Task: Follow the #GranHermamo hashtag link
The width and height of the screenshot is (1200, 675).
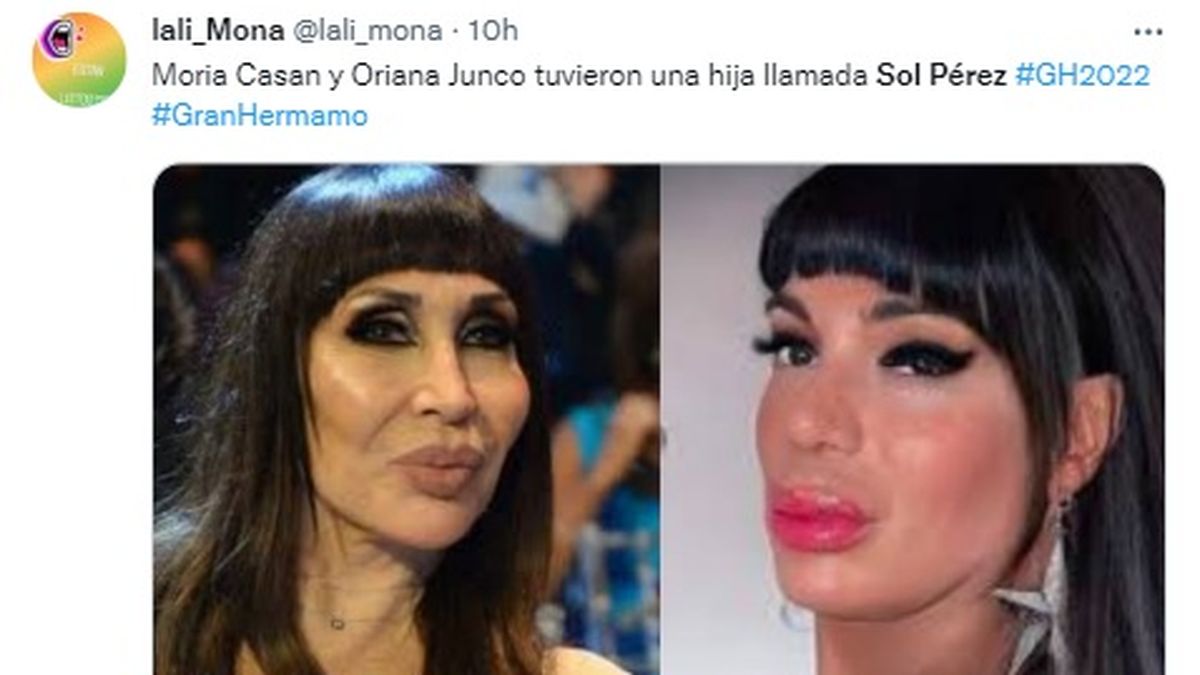Action: click(x=260, y=116)
